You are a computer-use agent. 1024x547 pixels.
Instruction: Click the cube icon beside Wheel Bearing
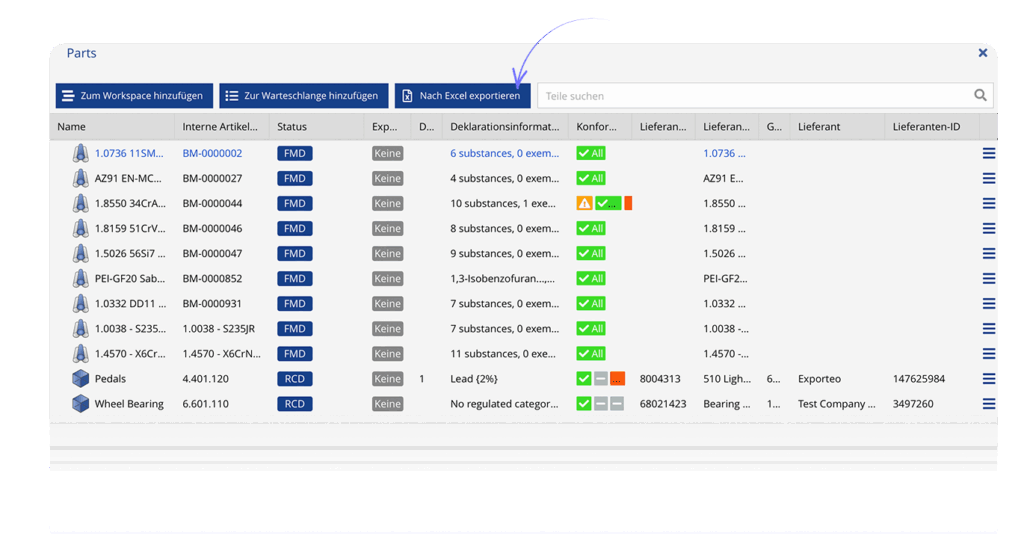[x=80, y=404]
